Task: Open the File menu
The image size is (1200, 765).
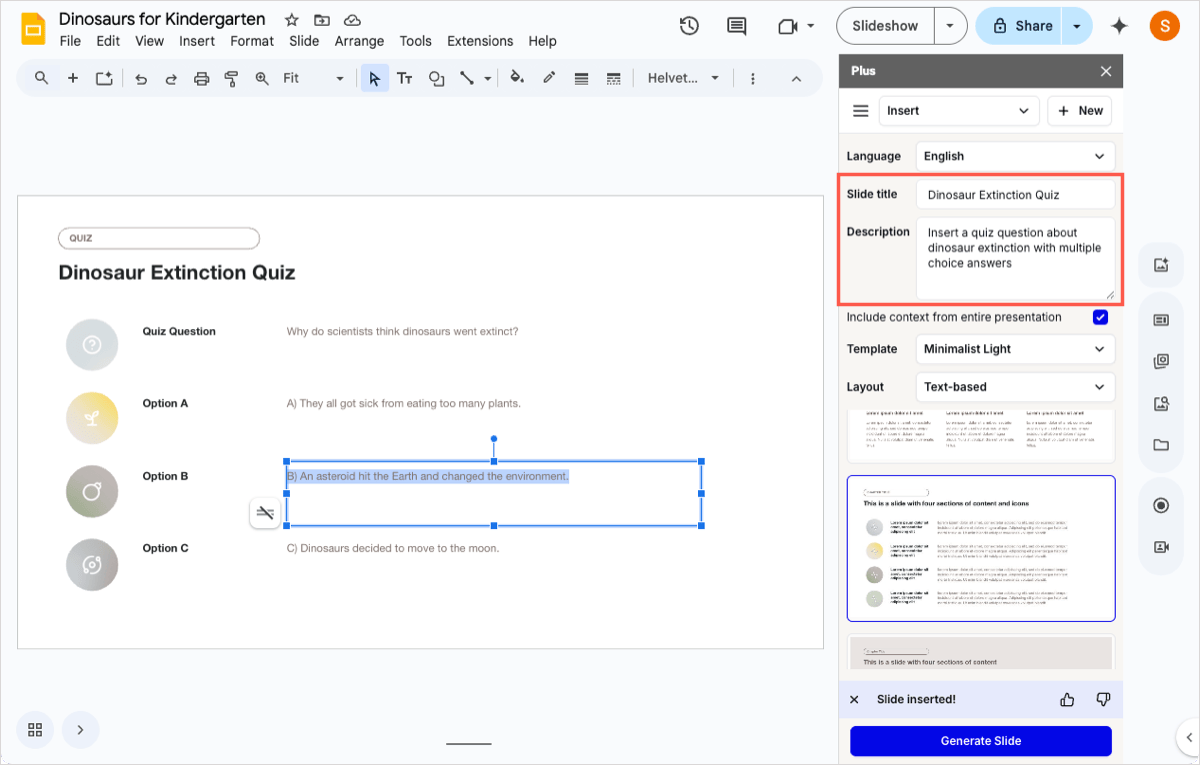Action: point(70,41)
